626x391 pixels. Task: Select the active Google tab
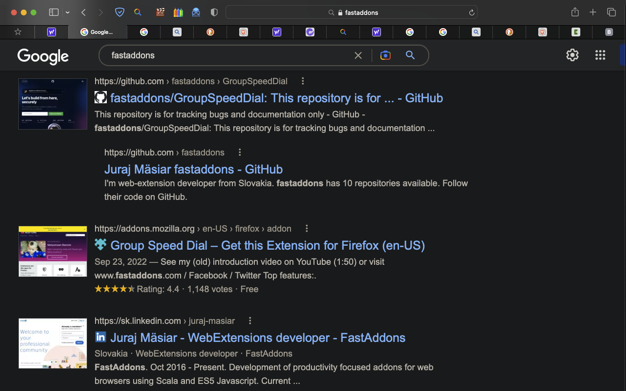point(97,32)
